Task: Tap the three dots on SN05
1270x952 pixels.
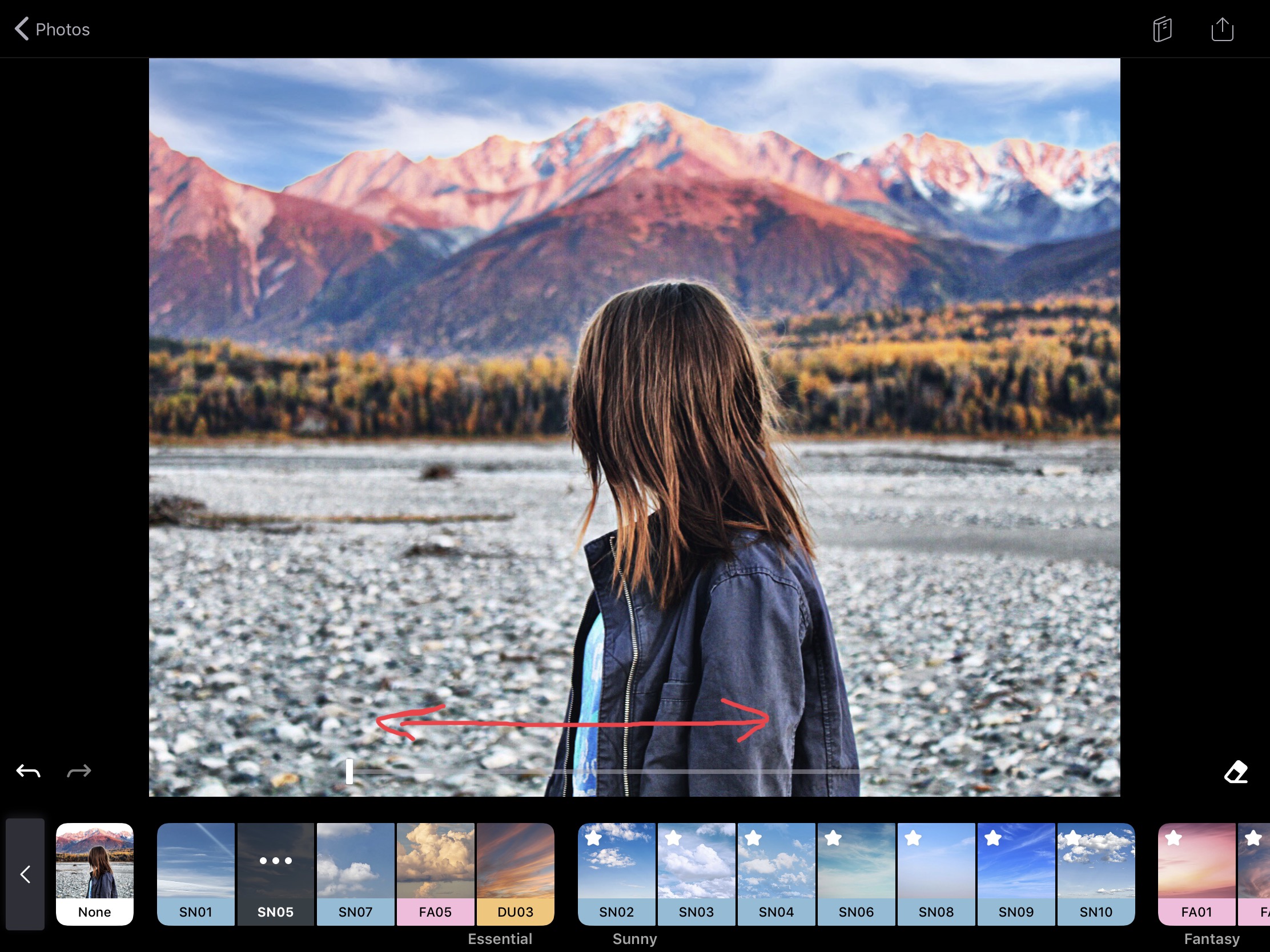Action: pyautogui.click(x=276, y=861)
